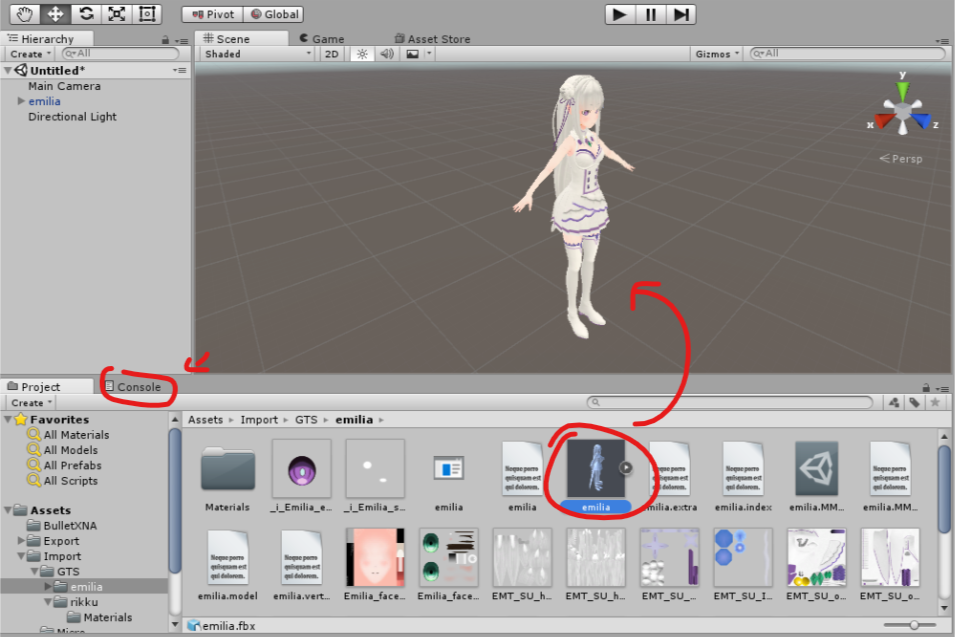Select the Hand tool
Screen dimensions: 955x637
coord(25,14)
